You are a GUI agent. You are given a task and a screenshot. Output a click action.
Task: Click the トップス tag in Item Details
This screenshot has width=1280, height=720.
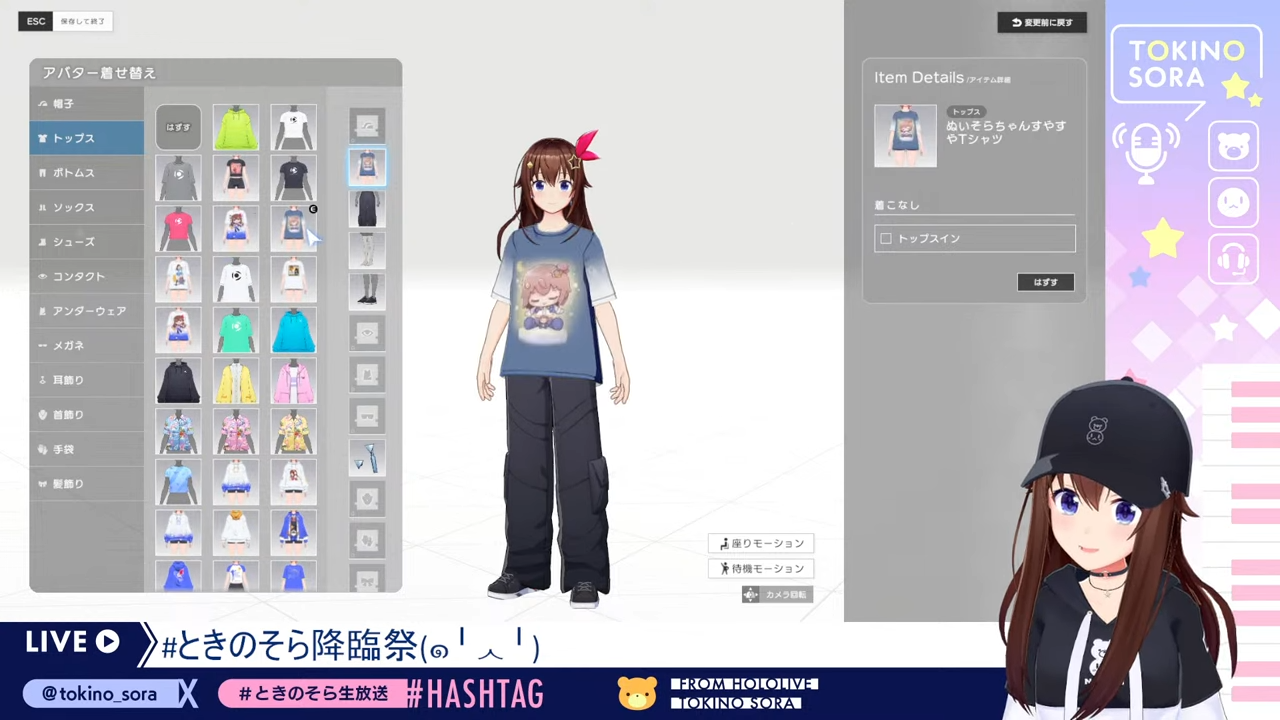(x=966, y=112)
